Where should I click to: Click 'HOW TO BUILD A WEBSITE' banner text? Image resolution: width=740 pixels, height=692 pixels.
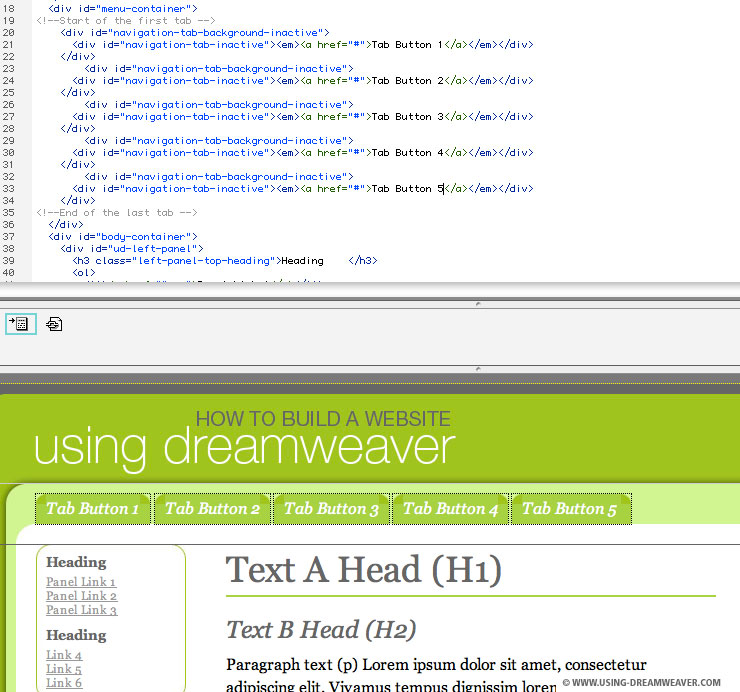tap(323, 419)
